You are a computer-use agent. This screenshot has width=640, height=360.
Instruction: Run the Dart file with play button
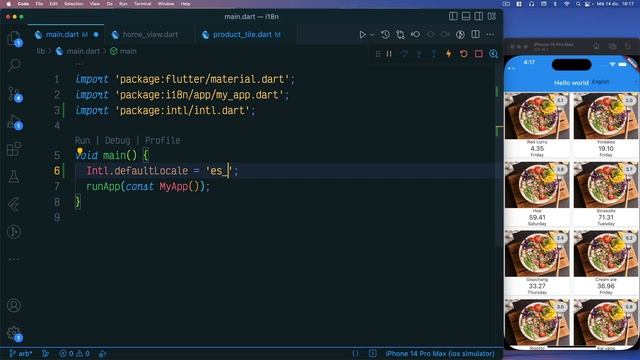[362, 35]
